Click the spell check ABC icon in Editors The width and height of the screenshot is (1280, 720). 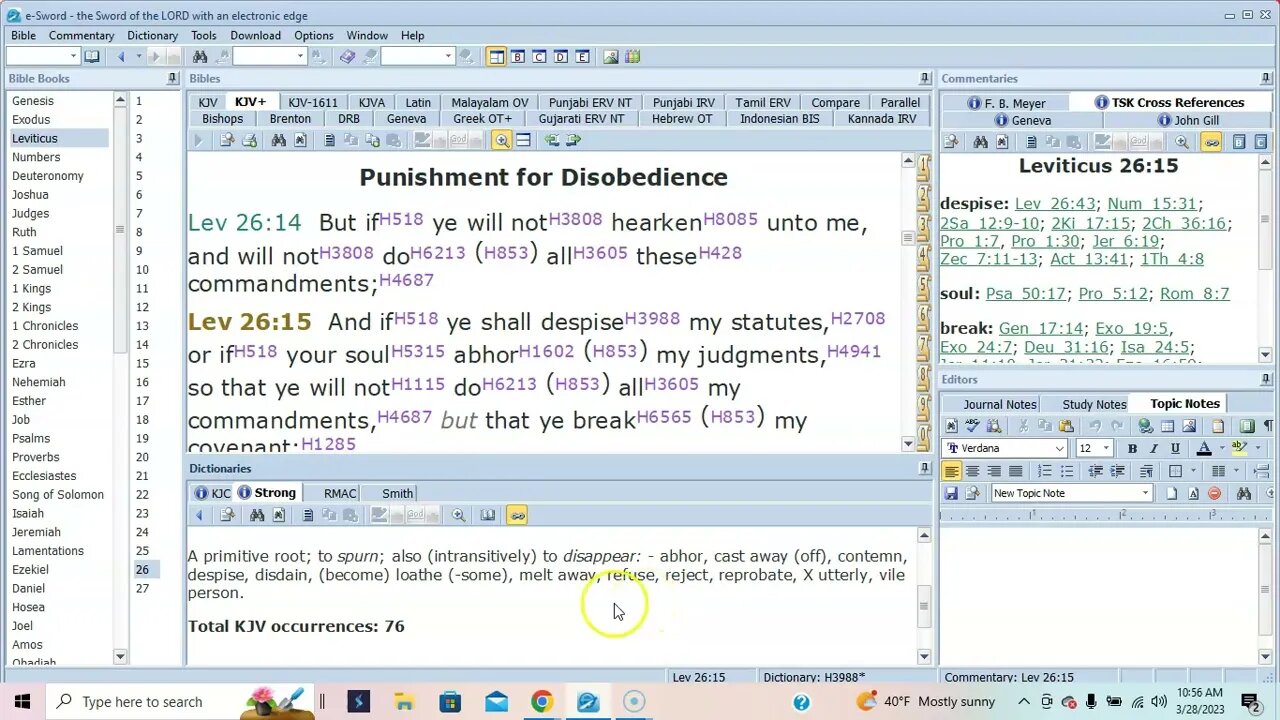point(972,426)
